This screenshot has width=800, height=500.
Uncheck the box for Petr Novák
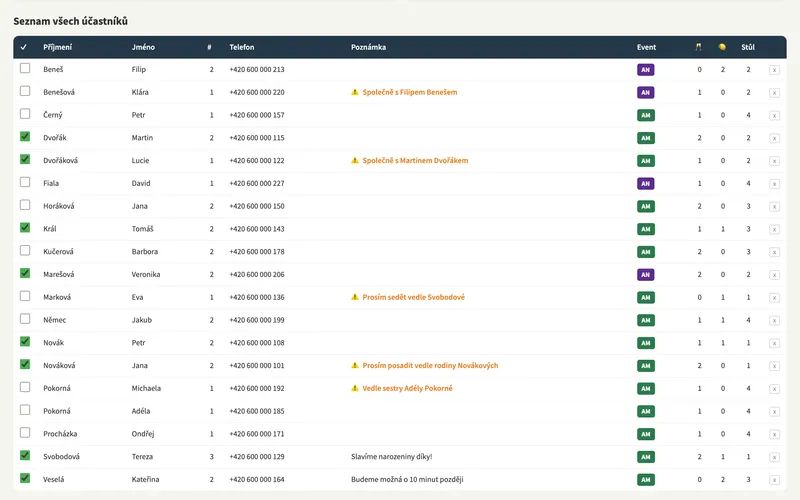point(24,341)
